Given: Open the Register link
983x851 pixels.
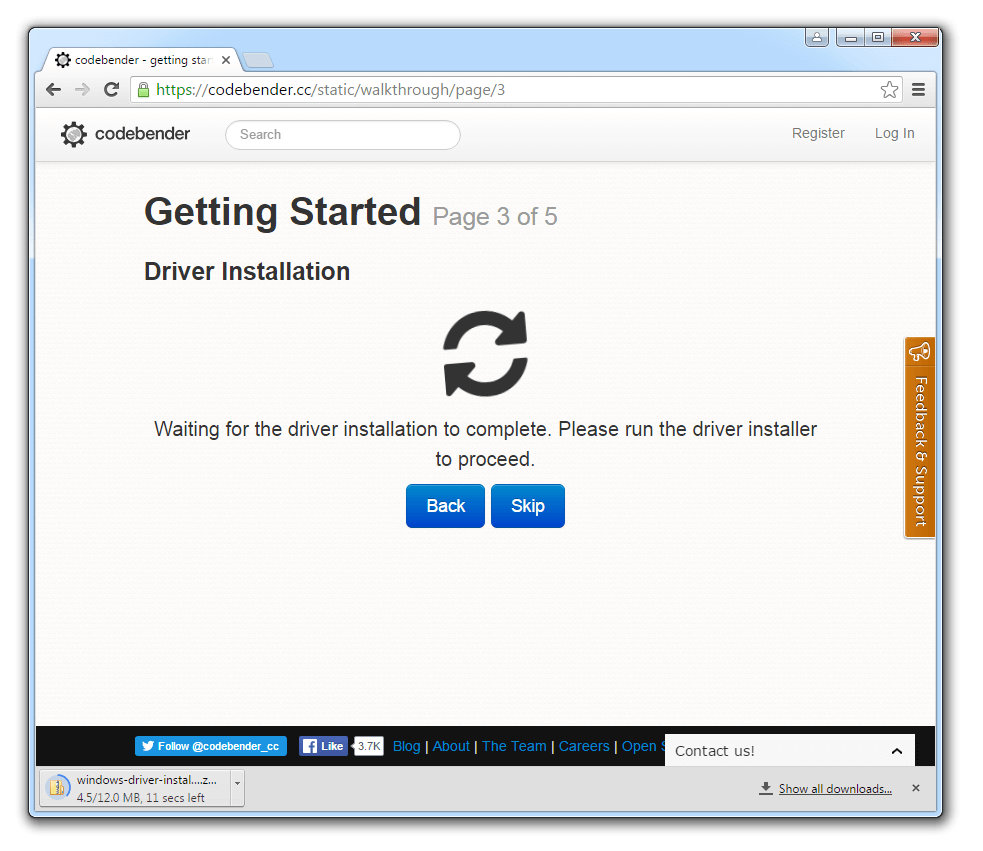Looking at the screenshot, I should [818, 133].
